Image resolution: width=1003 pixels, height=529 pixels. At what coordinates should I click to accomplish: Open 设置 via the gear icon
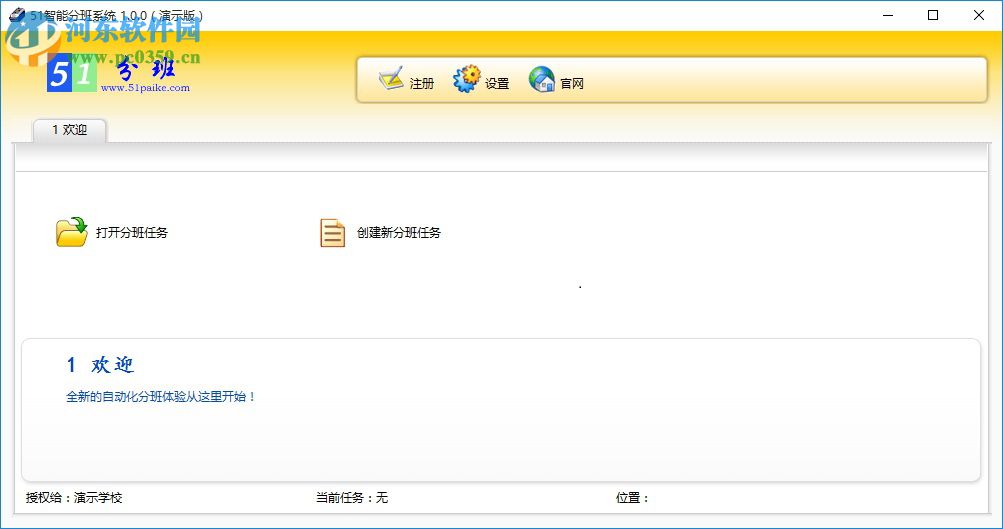(x=466, y=79)
